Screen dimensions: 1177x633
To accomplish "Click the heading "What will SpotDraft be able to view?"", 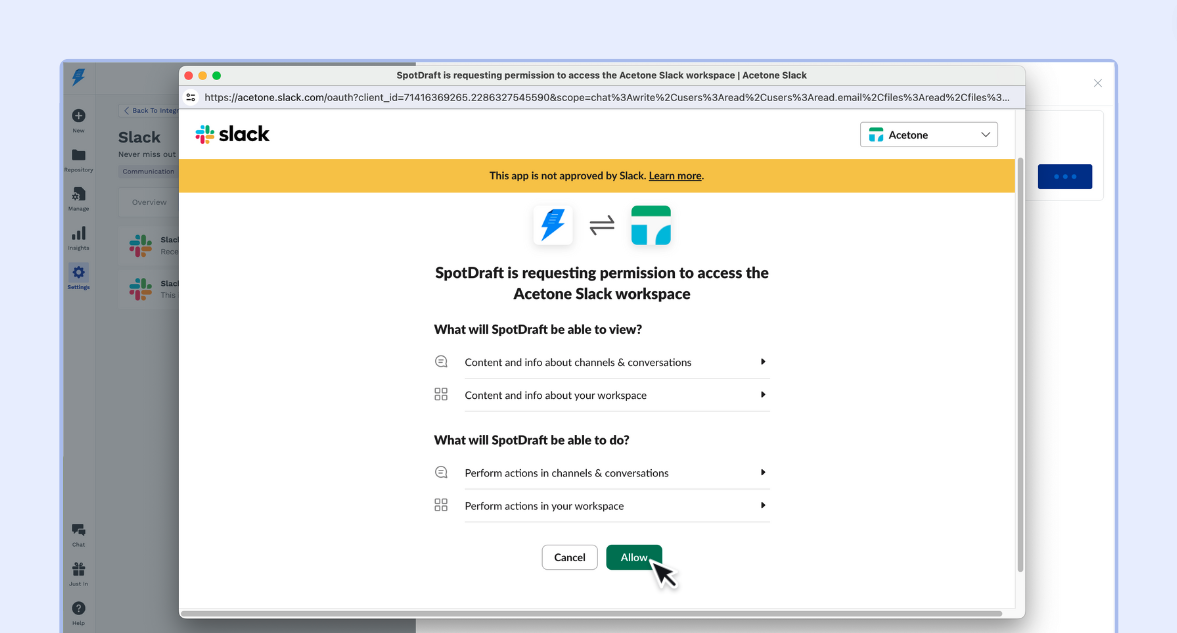I will click(537, 330).
